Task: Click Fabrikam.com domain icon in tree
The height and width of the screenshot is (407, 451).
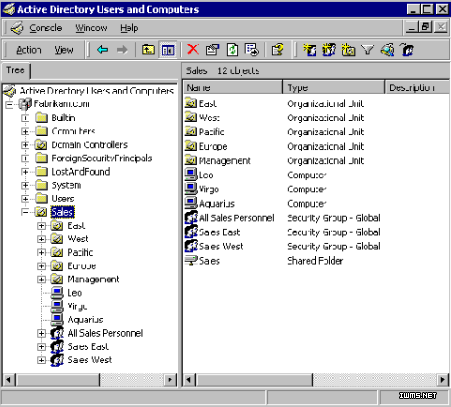Action: click(x=25, y=104)
